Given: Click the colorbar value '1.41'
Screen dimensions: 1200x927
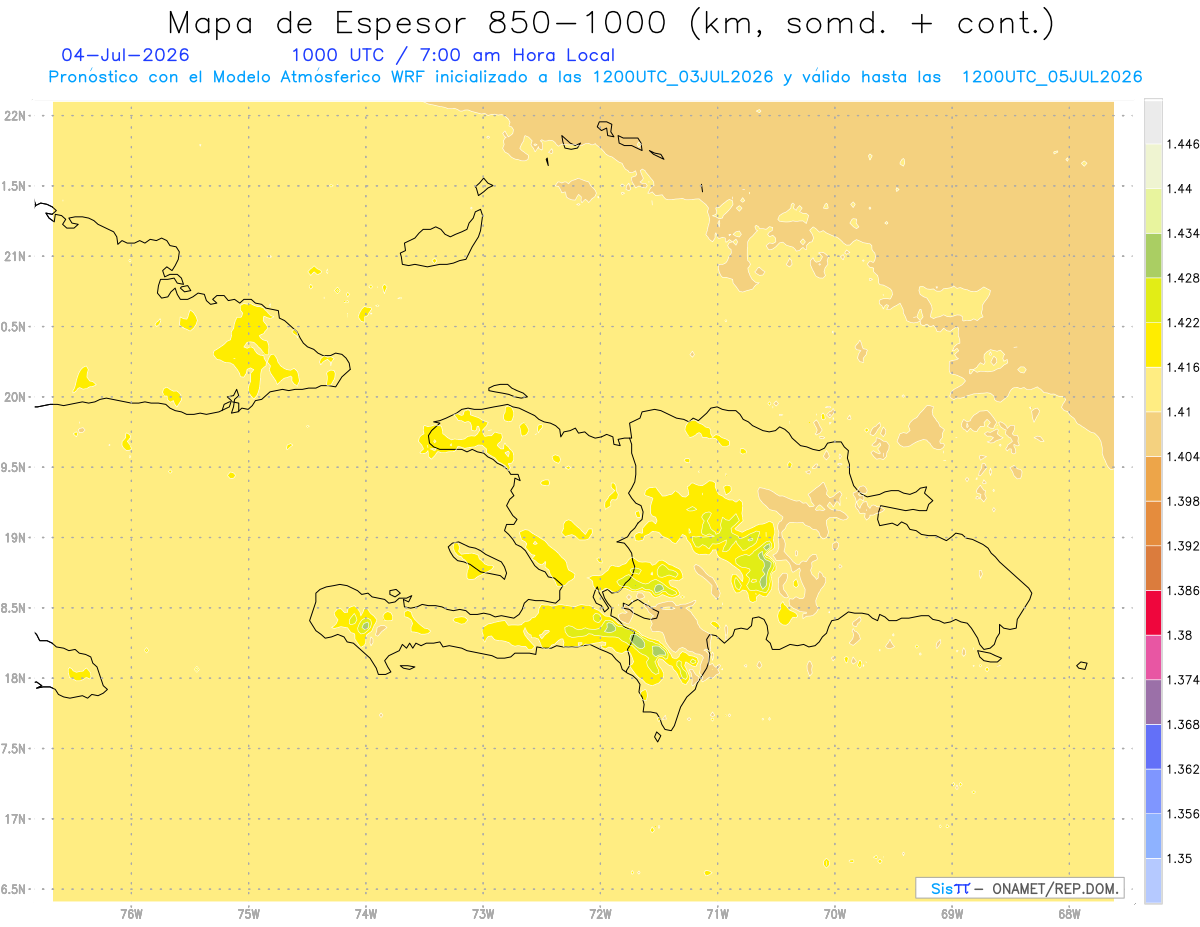Looking at the screenshot, I should point(1179,412).
